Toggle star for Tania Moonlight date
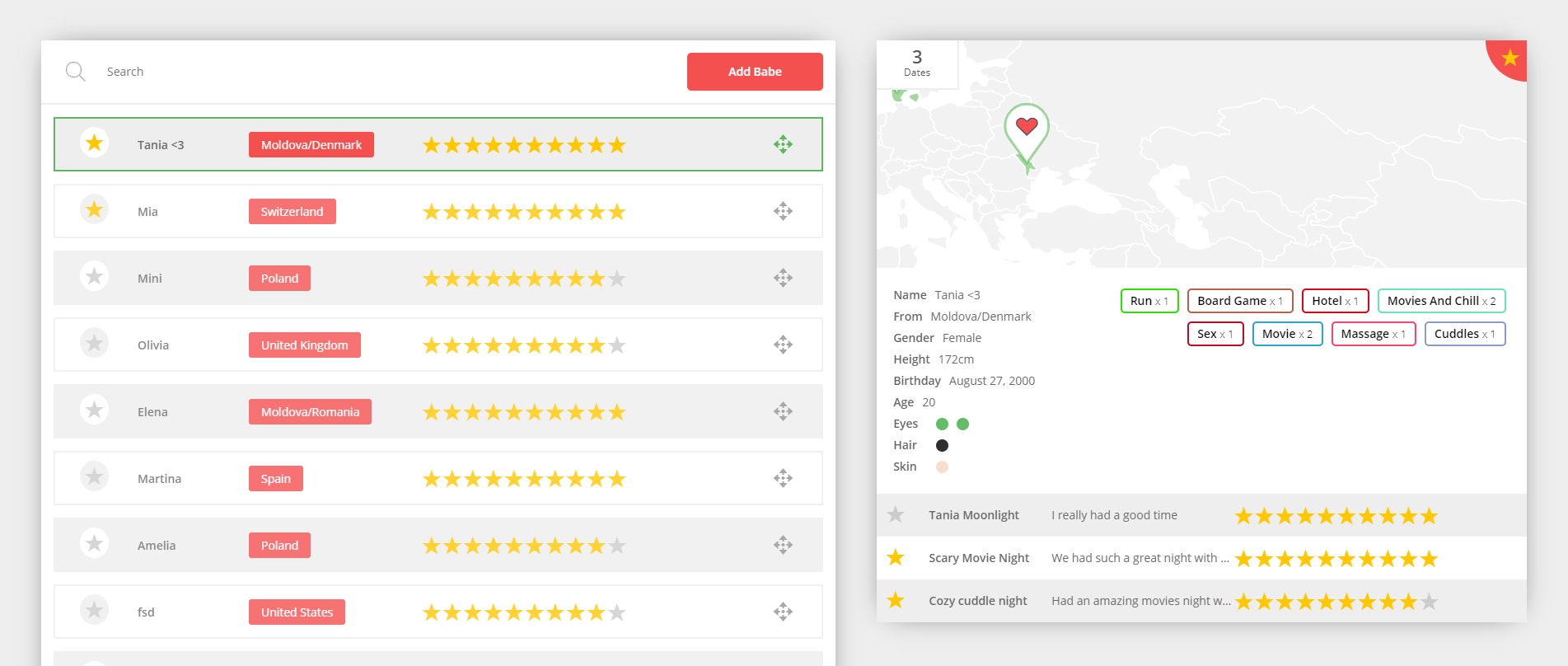The image size is (1568, 666). click(x=896, y=515)
